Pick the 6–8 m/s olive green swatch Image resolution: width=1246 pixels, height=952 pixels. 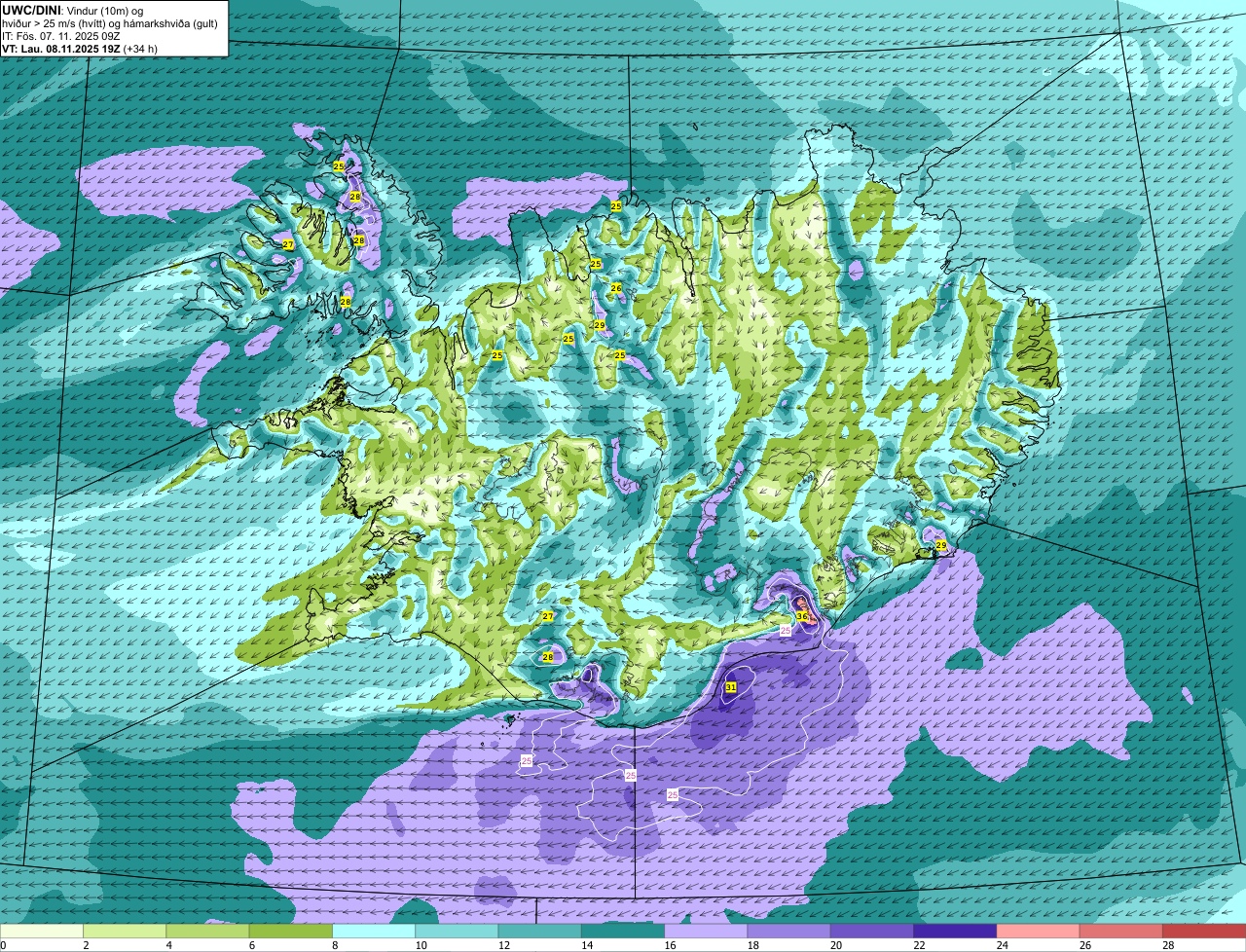(x=290, y=932)
